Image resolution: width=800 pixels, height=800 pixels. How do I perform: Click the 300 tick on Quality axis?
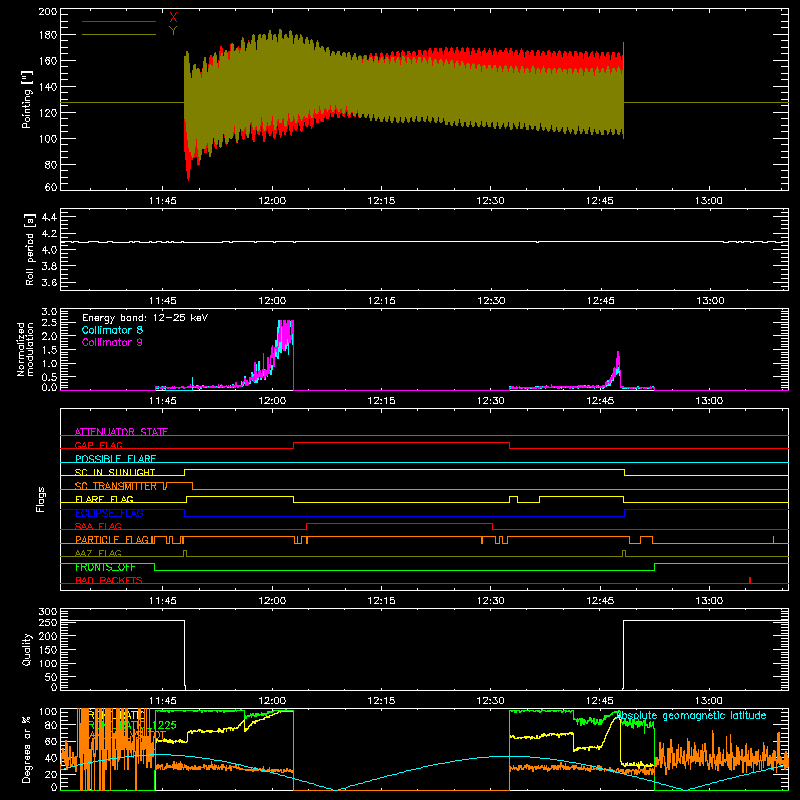coord(47,611)
